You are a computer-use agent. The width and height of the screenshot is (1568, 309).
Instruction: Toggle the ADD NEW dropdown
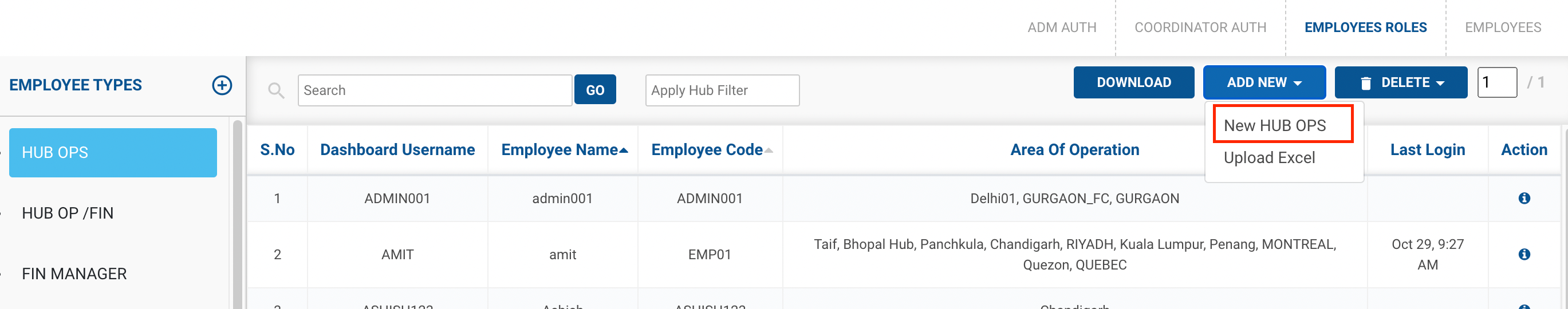[1264, 83]
